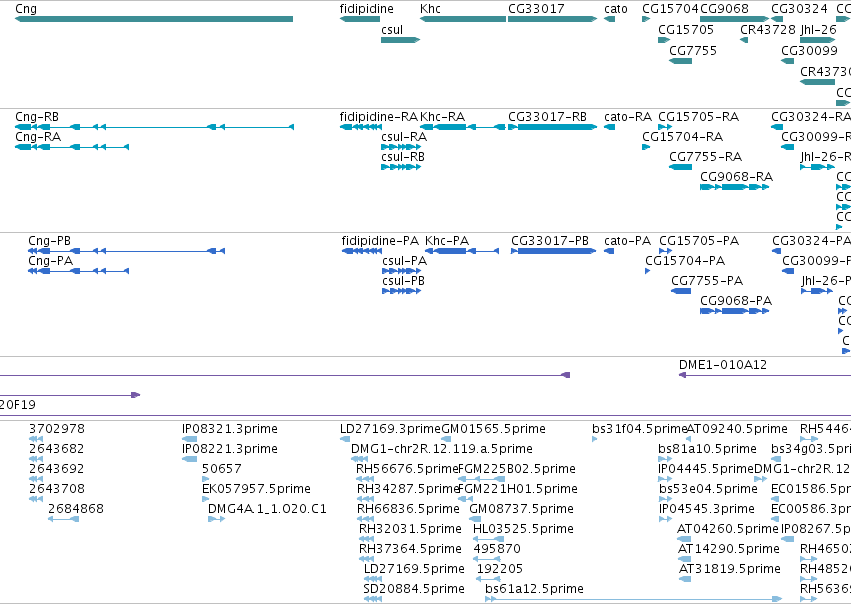This screenshot has width=851, height=604.
Task: Select the Khc-PA protein label
Action: 447,241
